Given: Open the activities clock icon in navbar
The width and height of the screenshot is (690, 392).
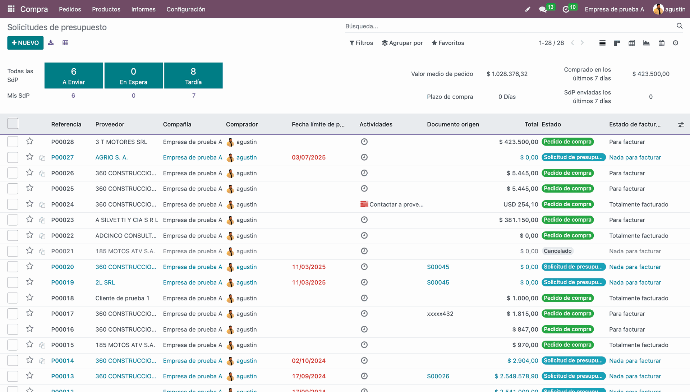Looking at the screenshot, I should click(x=566, y=9).
